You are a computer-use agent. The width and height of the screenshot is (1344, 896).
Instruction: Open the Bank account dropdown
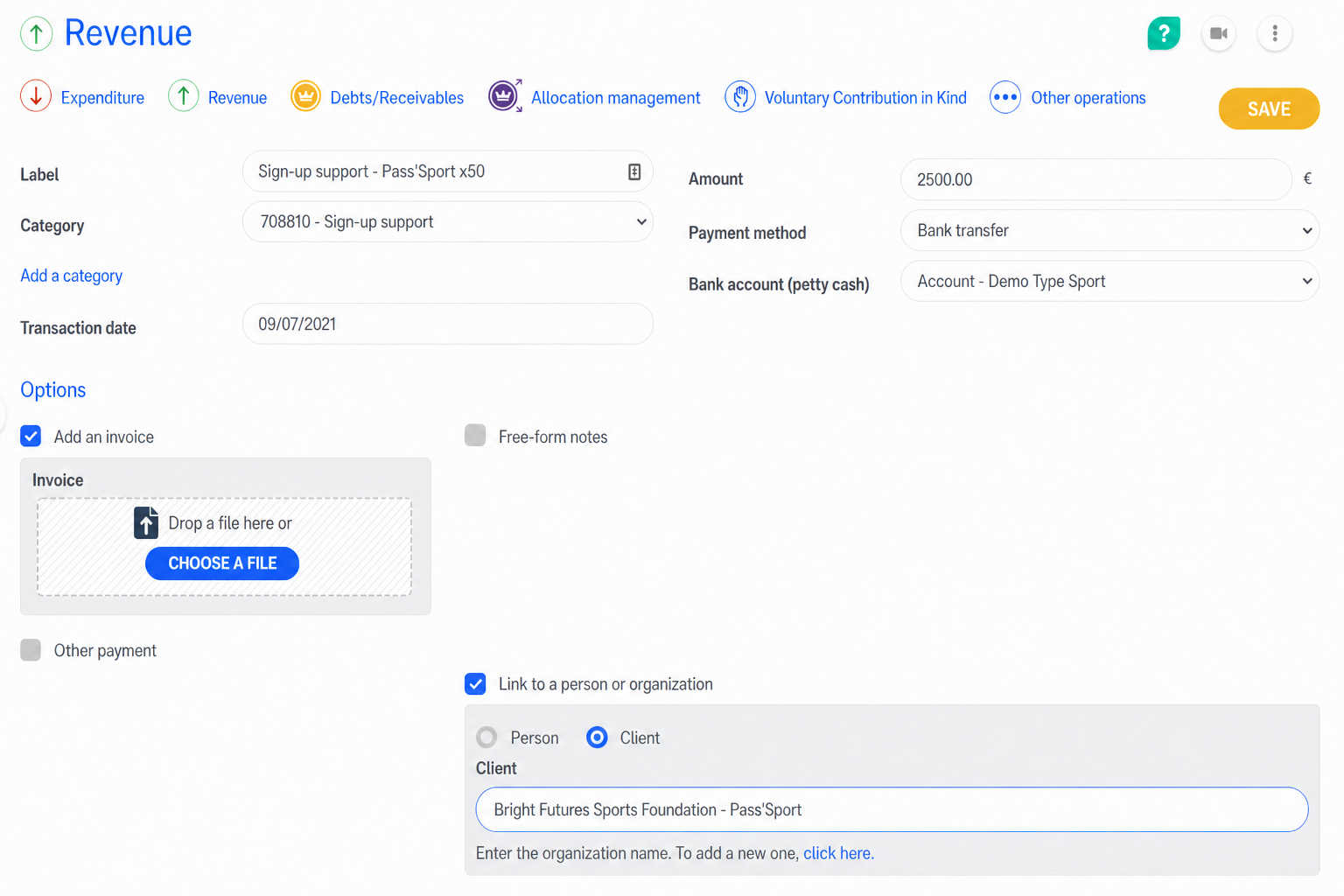click(1109, 281)
